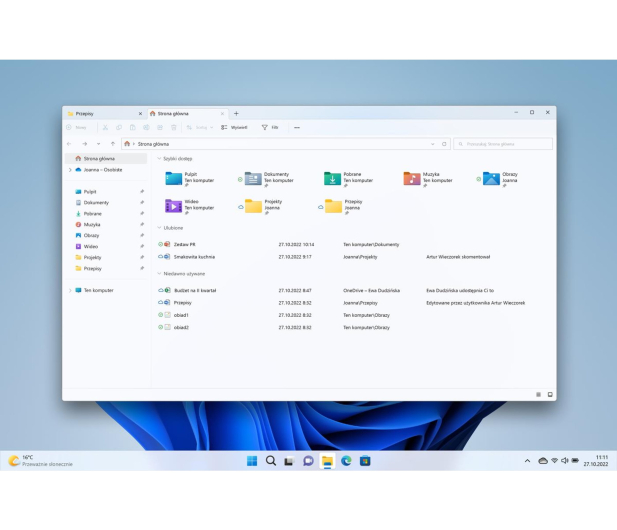Collapse the Szybki dostęp section
The width and height of the screenshot is (617, 530).
click(x=159, y=159)
